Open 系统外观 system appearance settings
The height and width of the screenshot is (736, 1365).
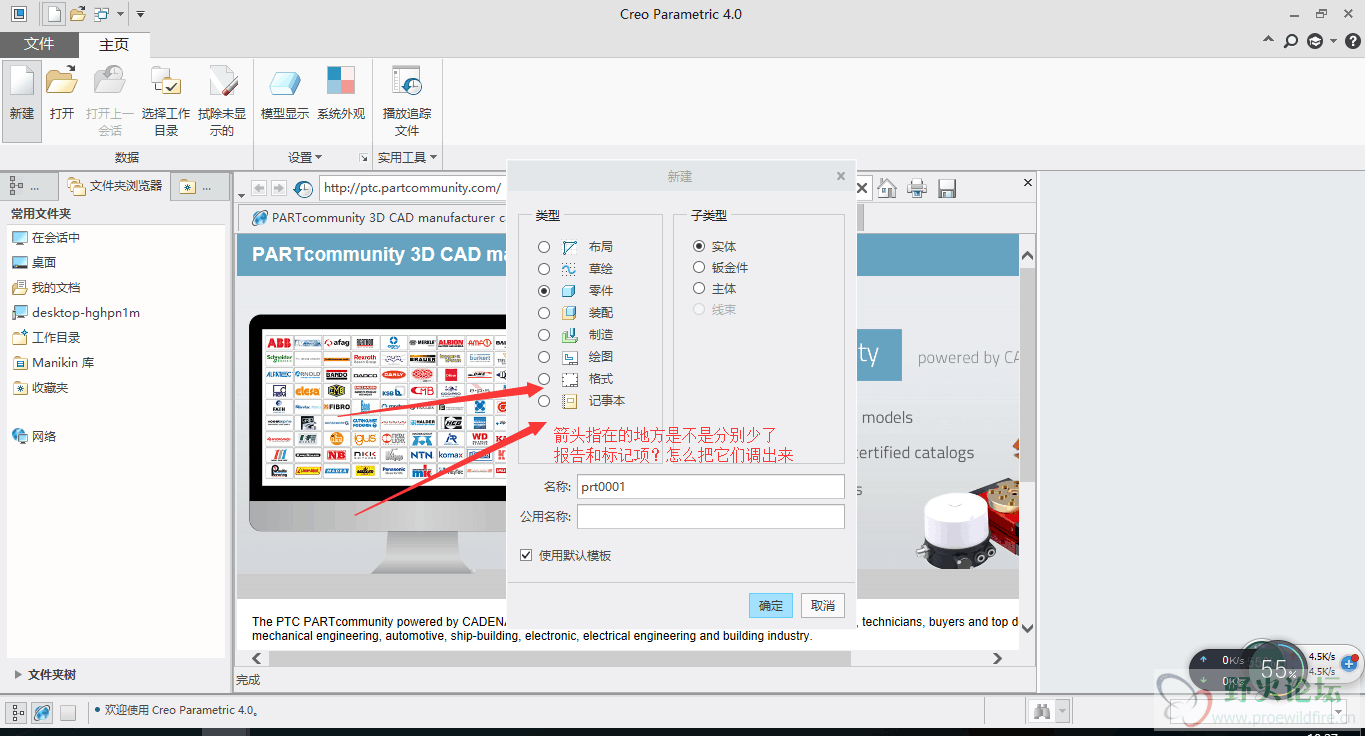(x=341, y=94)
